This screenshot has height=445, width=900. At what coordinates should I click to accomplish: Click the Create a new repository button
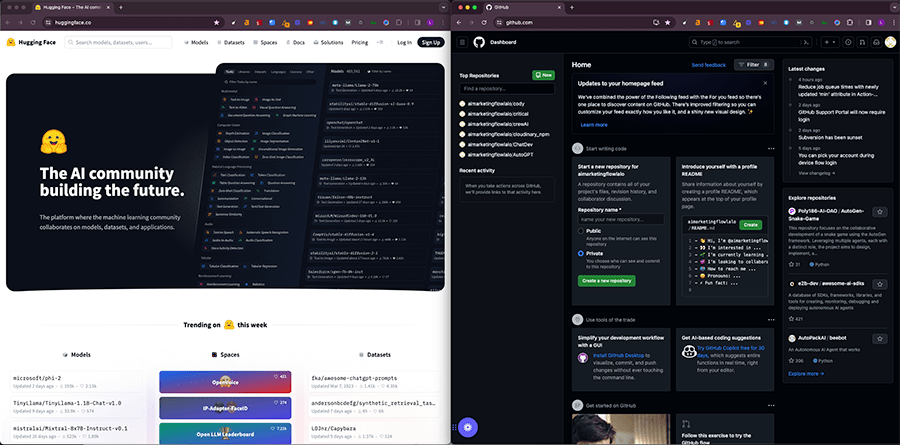pos(607,281)
